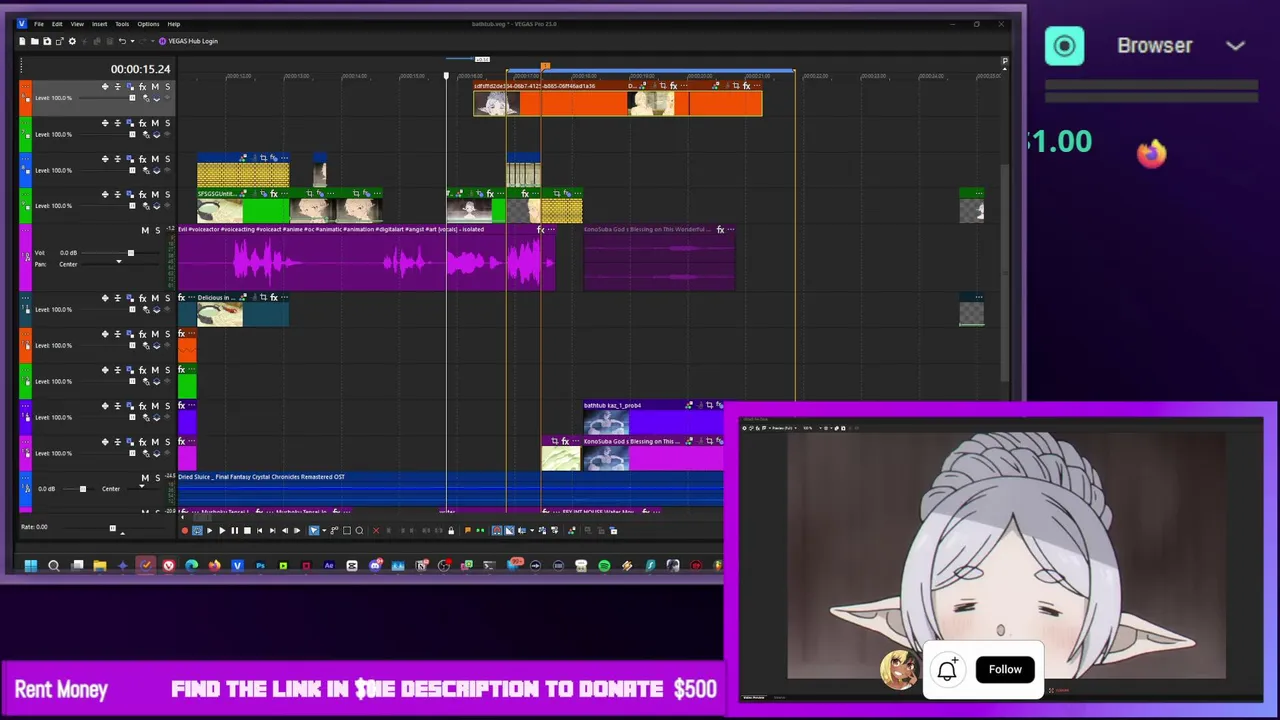
Task: Toggle Loop Playback in the transport bar
Action: coord(197,530)
